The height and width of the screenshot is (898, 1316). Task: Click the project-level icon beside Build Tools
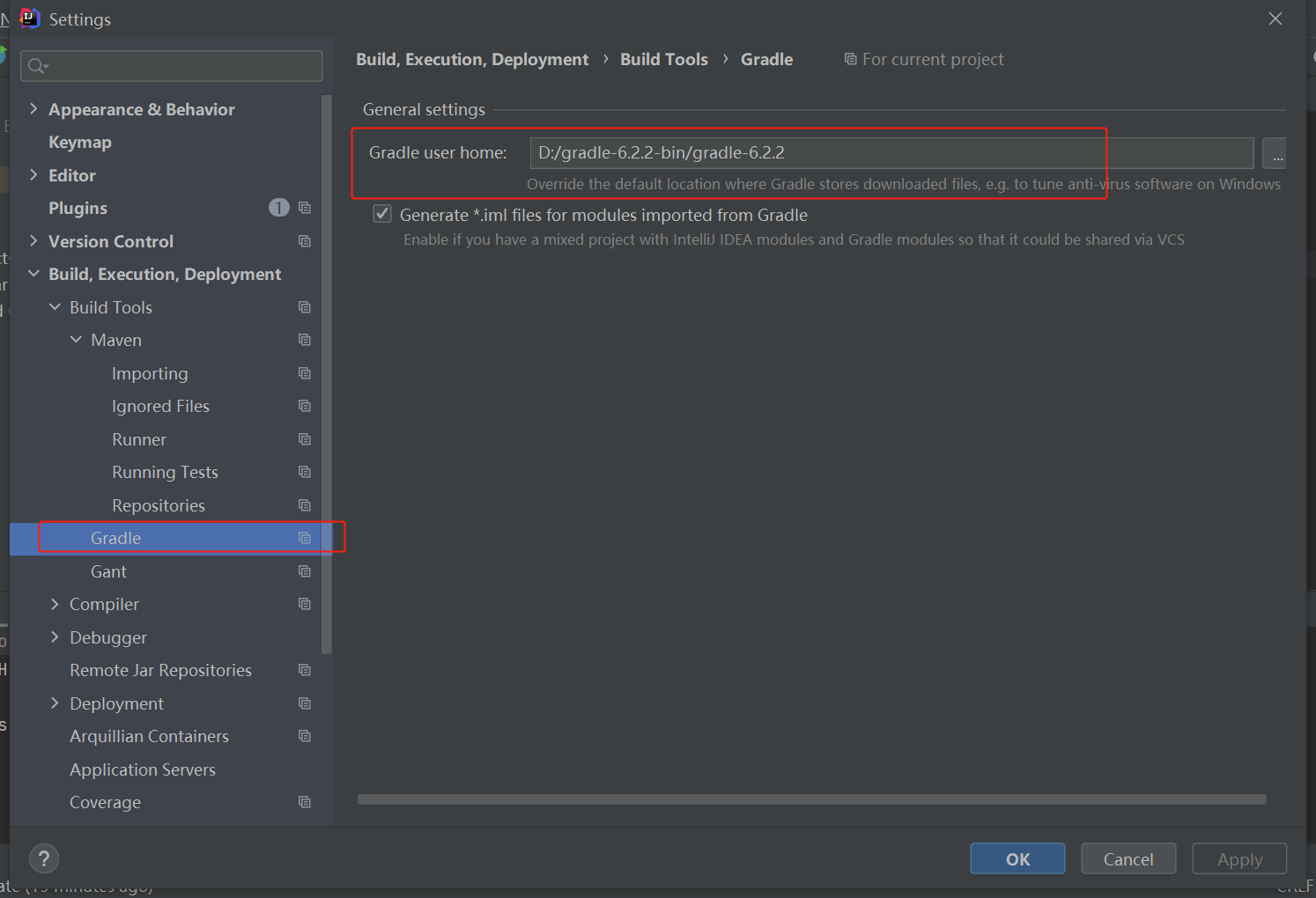(x=305, y=307)
